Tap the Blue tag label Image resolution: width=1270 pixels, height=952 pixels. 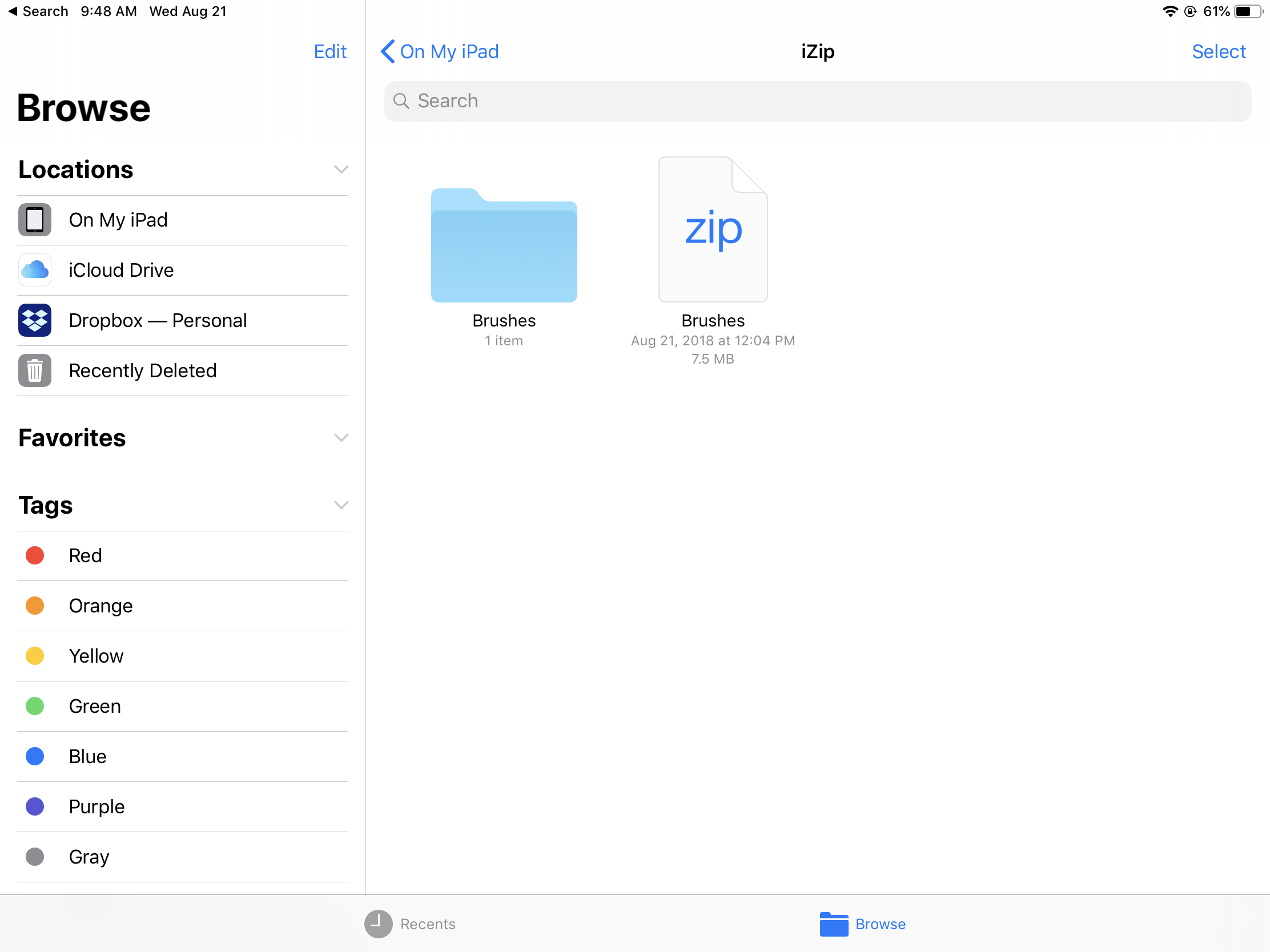[87, 756]
